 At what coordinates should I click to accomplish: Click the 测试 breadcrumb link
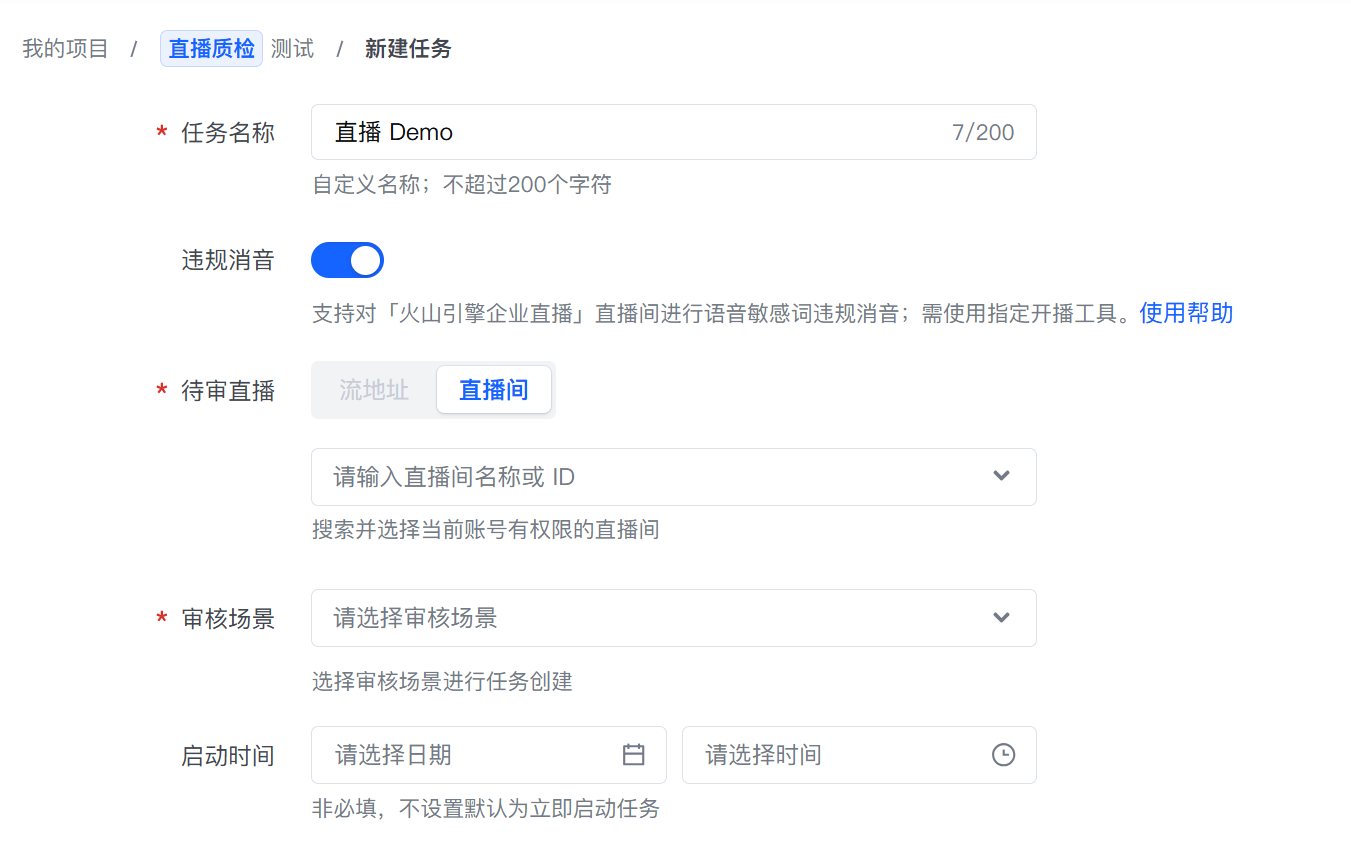coord(292,48)
